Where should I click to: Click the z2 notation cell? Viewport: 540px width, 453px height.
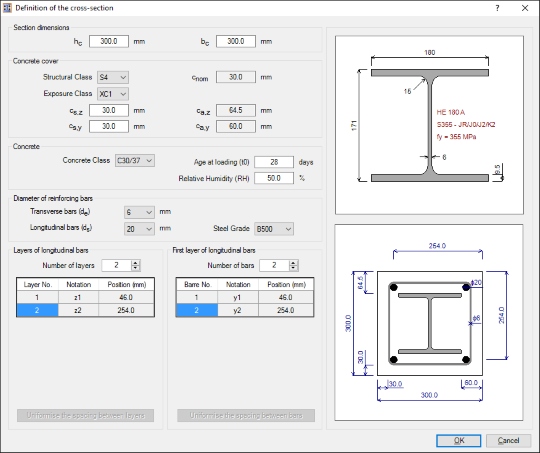(78, 310)
